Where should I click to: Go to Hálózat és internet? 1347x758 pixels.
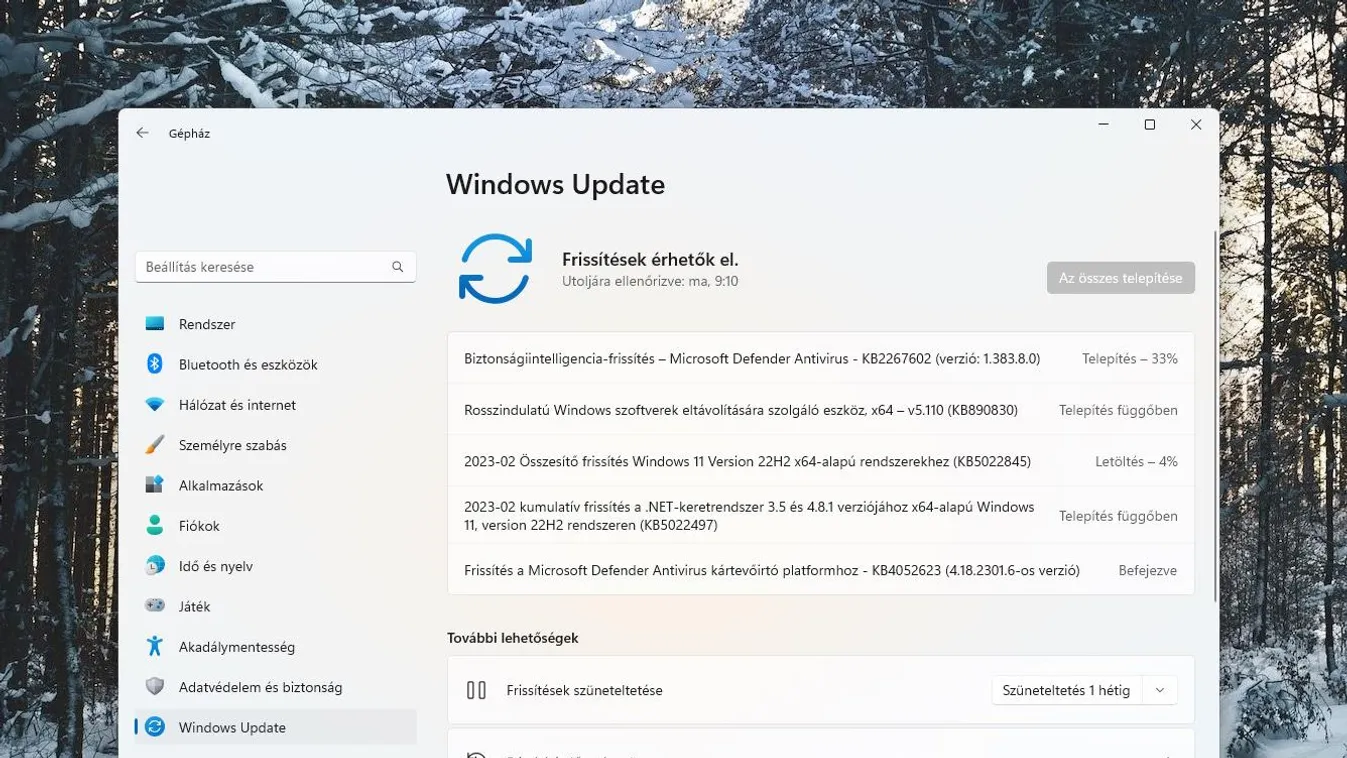[275, 405]
